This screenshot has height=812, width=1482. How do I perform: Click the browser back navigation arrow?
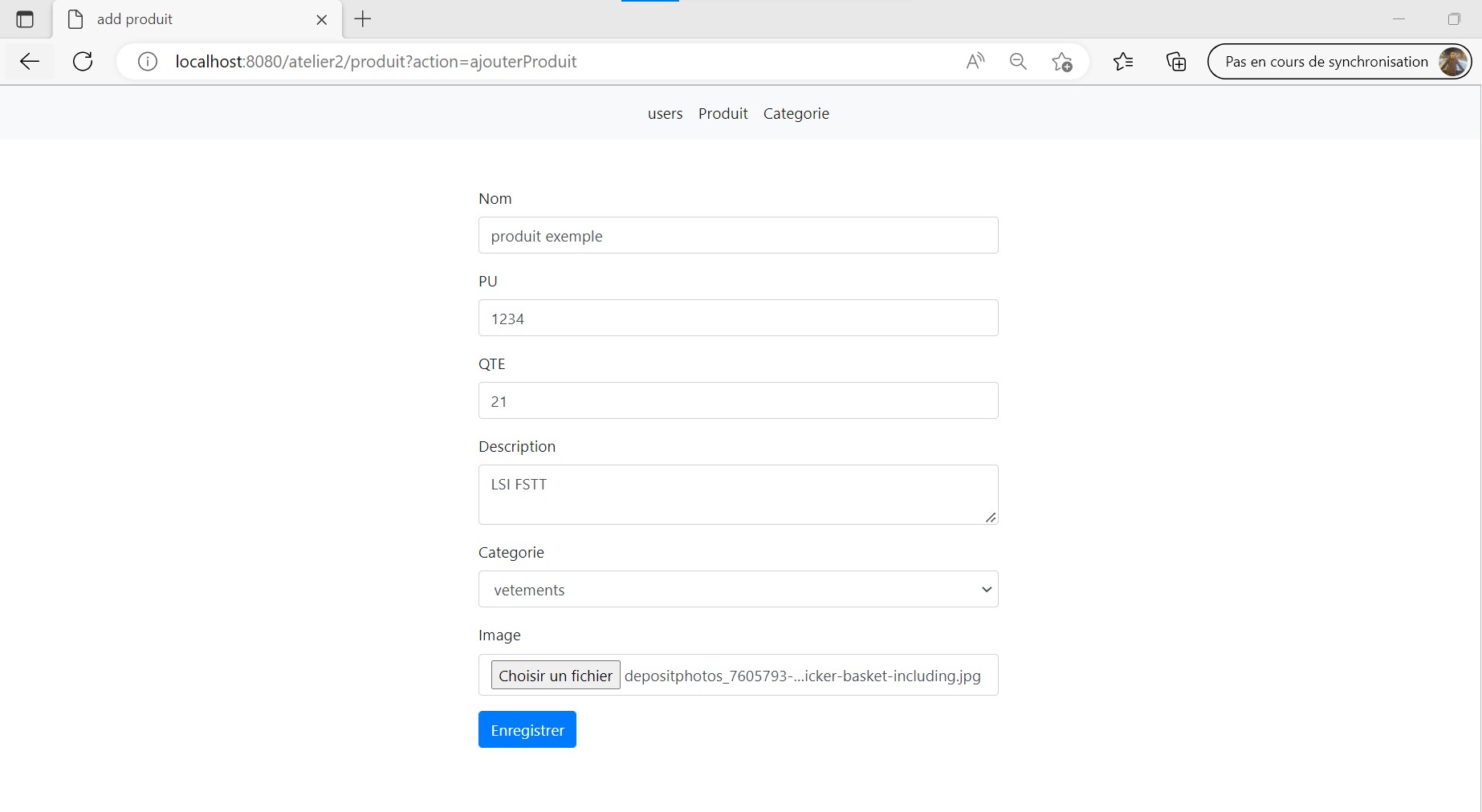pos(29,61)
